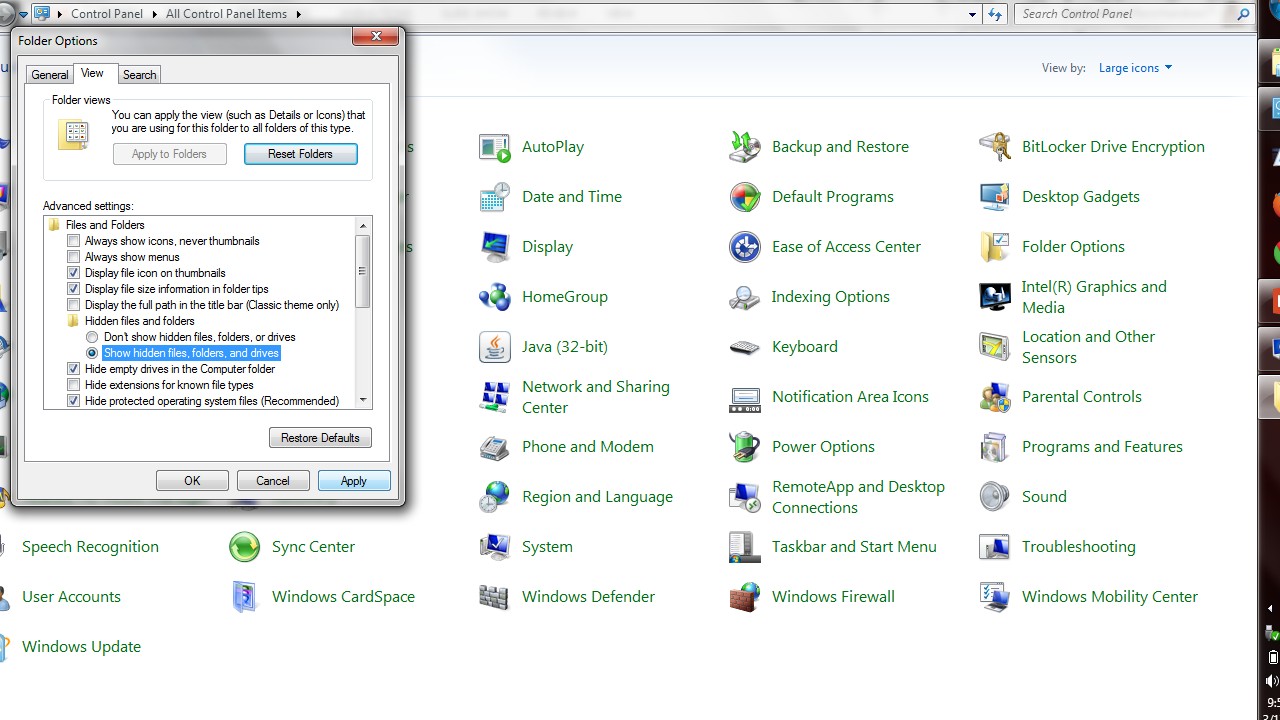Image resolution: width=1280 pixels, height=720 pixels.
Task: Open the Sync Center icon
Action: [245, 547]
